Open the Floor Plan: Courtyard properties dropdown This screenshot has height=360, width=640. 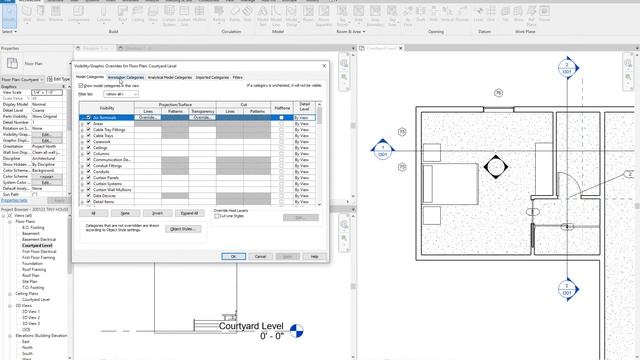click(22, 80)
